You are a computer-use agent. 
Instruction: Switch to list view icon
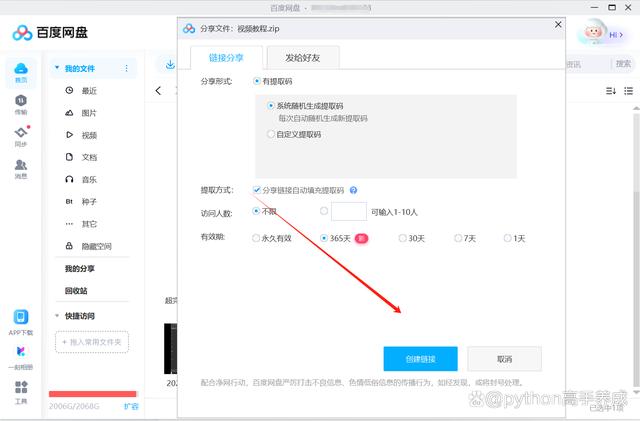point(629,91)
